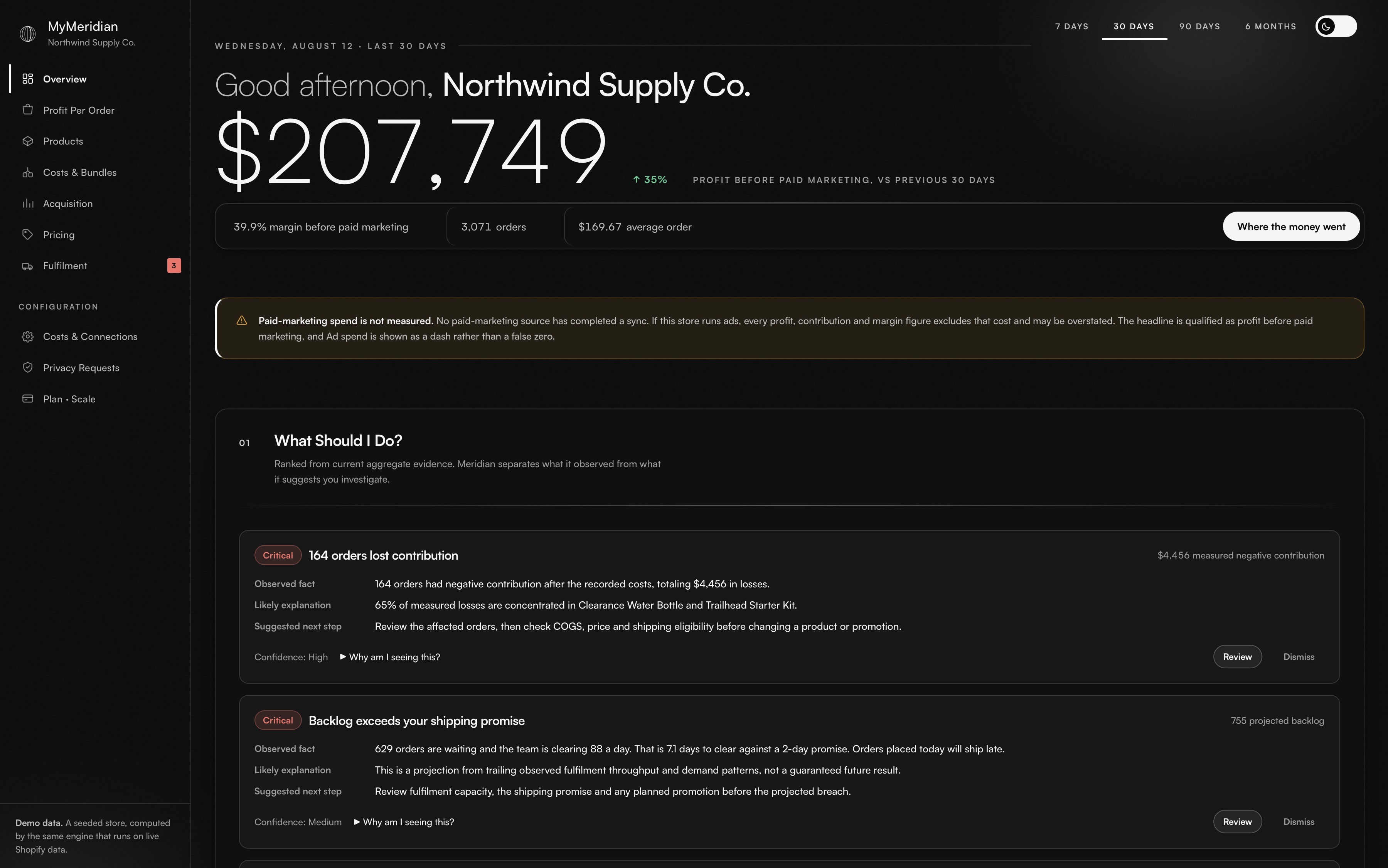
Task: Expand 'Why am I seeing this?' for backlog card
Action: coord(404,822)
